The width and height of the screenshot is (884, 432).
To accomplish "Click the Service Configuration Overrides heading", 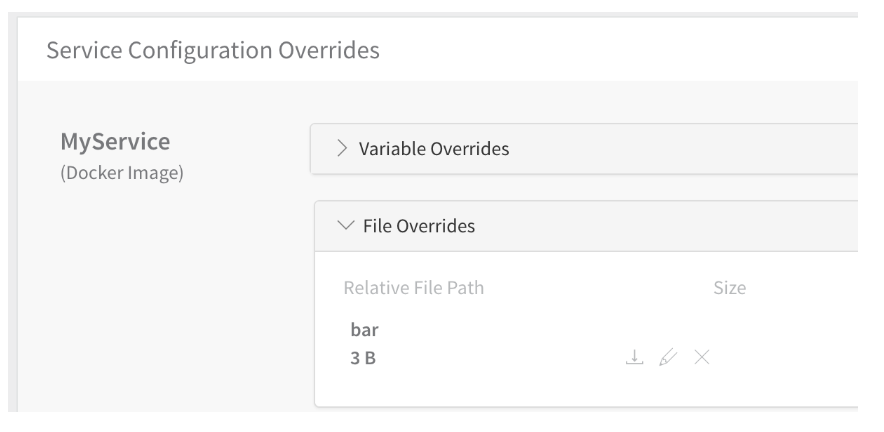I will pyautogui.click(x=213, y=50).
